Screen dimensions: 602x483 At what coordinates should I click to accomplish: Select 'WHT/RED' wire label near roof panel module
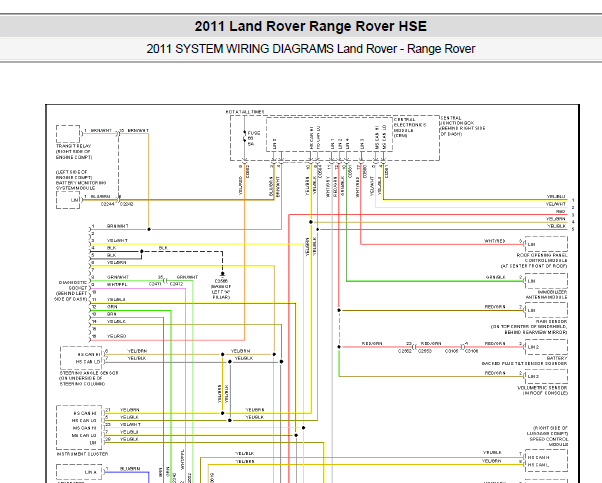pos(494,241)
